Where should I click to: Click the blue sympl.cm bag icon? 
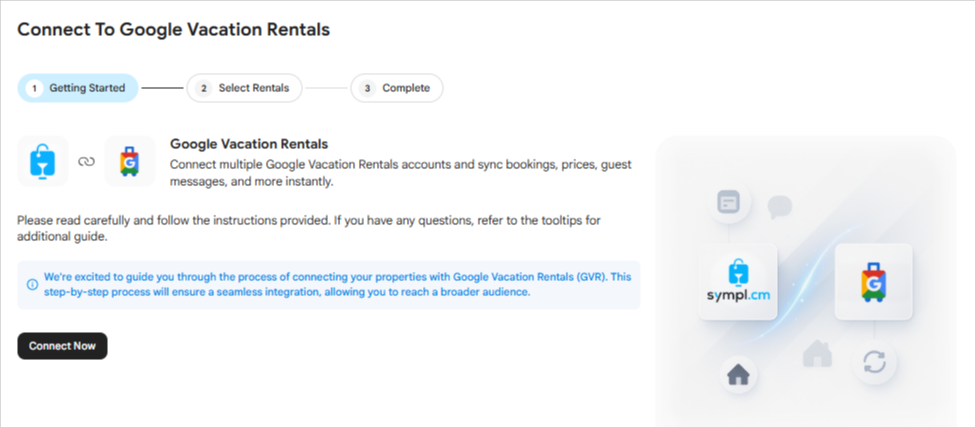pyautogui.click(x=43, y=161)
